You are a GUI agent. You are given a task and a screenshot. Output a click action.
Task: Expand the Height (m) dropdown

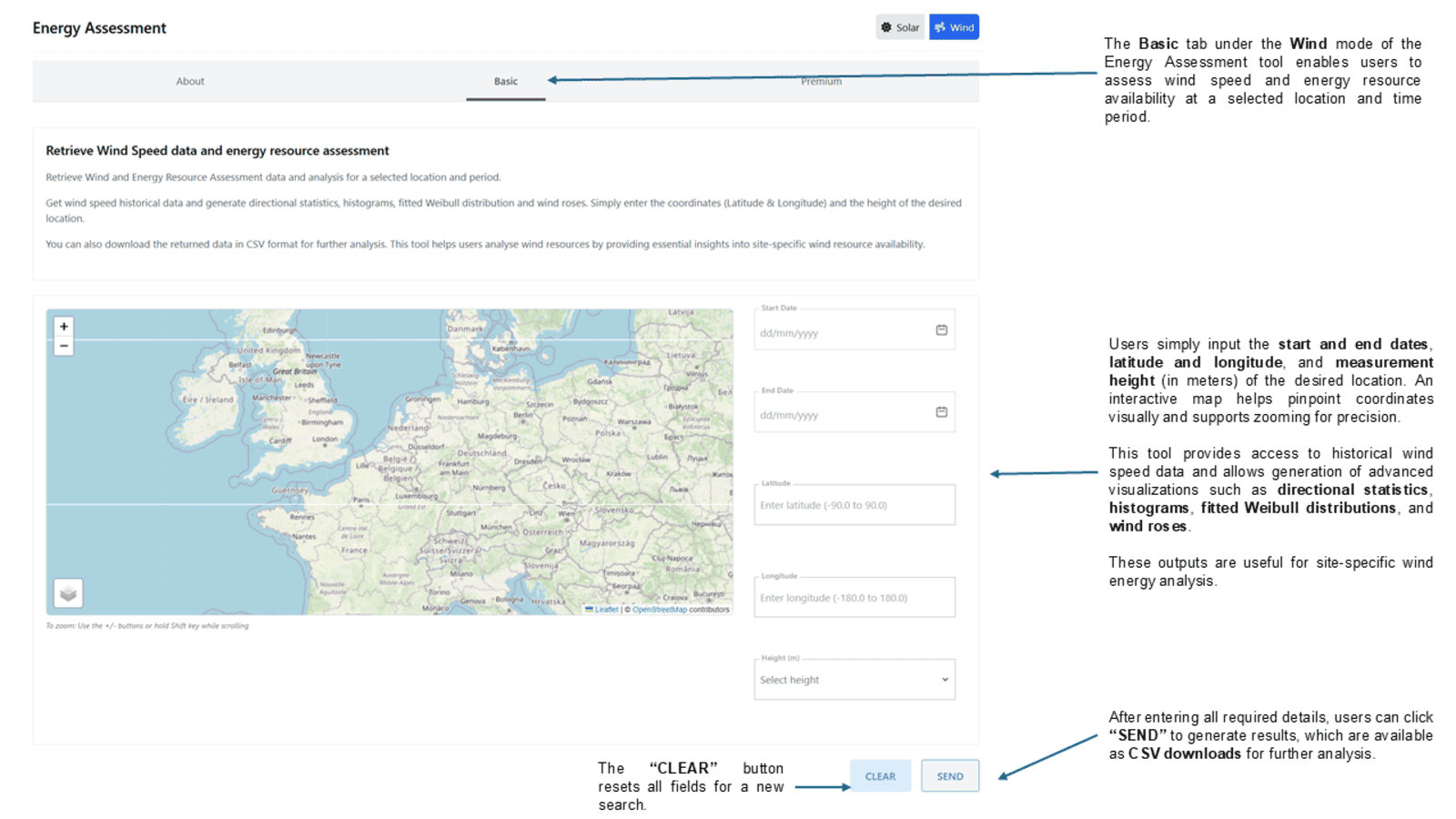tap(854, 680)
